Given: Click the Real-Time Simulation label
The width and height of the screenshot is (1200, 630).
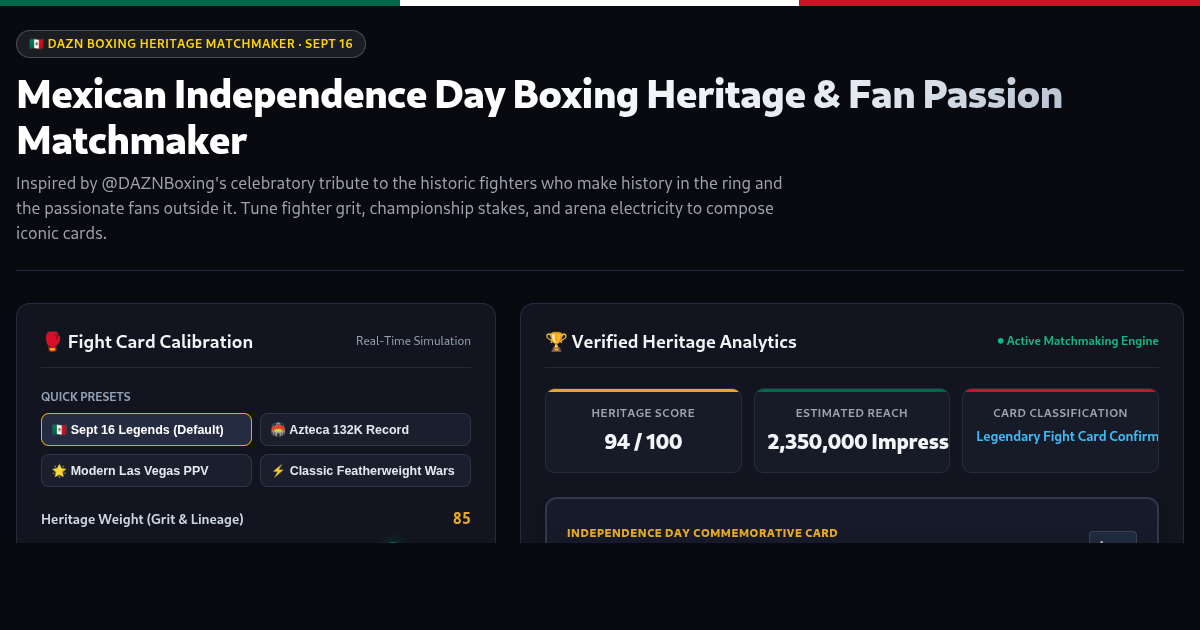Looking at the screenshot, I should 413,341.
